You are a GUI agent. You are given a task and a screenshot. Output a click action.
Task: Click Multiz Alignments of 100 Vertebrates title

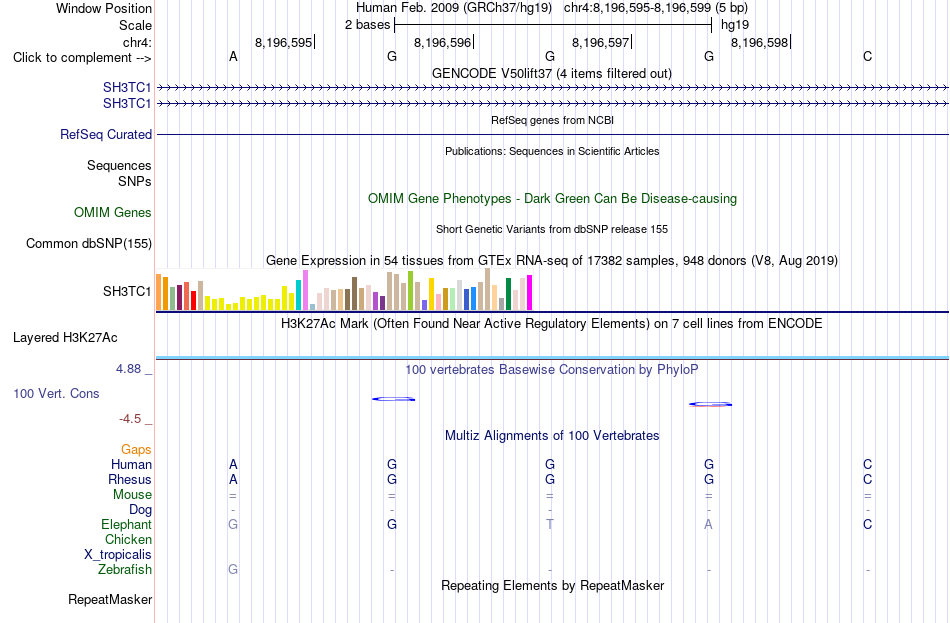(552, 436)
